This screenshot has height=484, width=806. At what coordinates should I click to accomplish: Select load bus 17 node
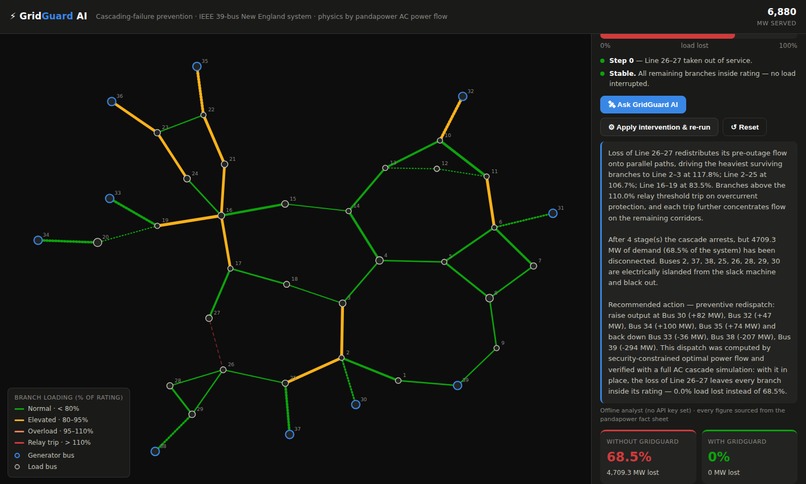[230, 268]
